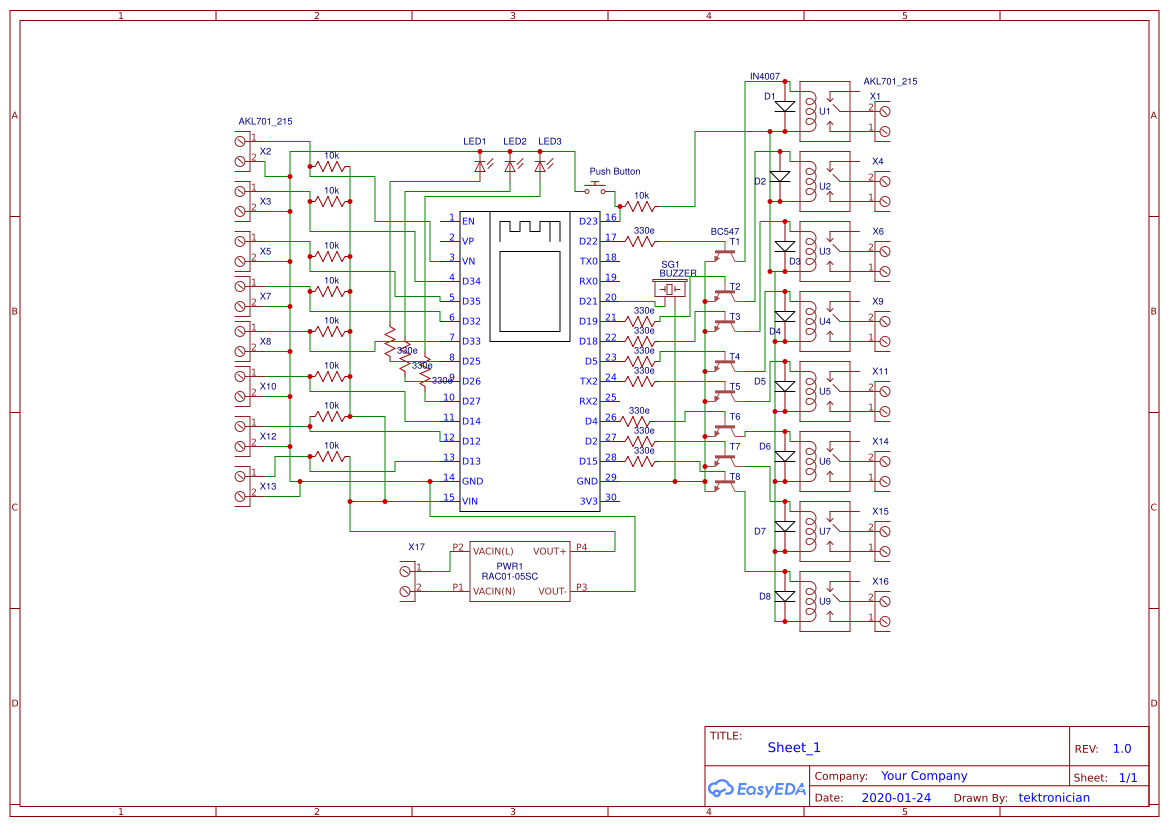This screenshot has width=1169, height=827.
Task: Select the VIN pin label
Action: click(x=470, y=501)
